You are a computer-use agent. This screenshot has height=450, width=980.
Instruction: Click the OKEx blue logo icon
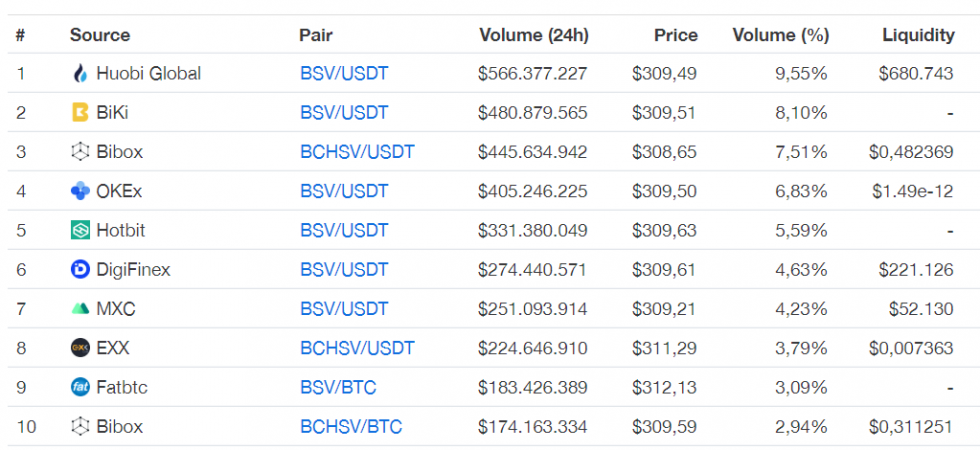click(x=81, y=191)
